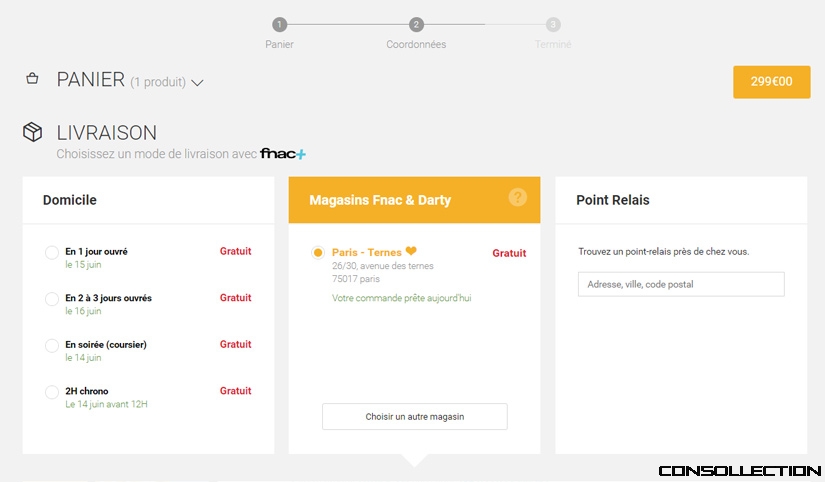Screen dimensions: 825x482
Task: Open the Domicile delivery tab
Action: [x=148, y=200]
